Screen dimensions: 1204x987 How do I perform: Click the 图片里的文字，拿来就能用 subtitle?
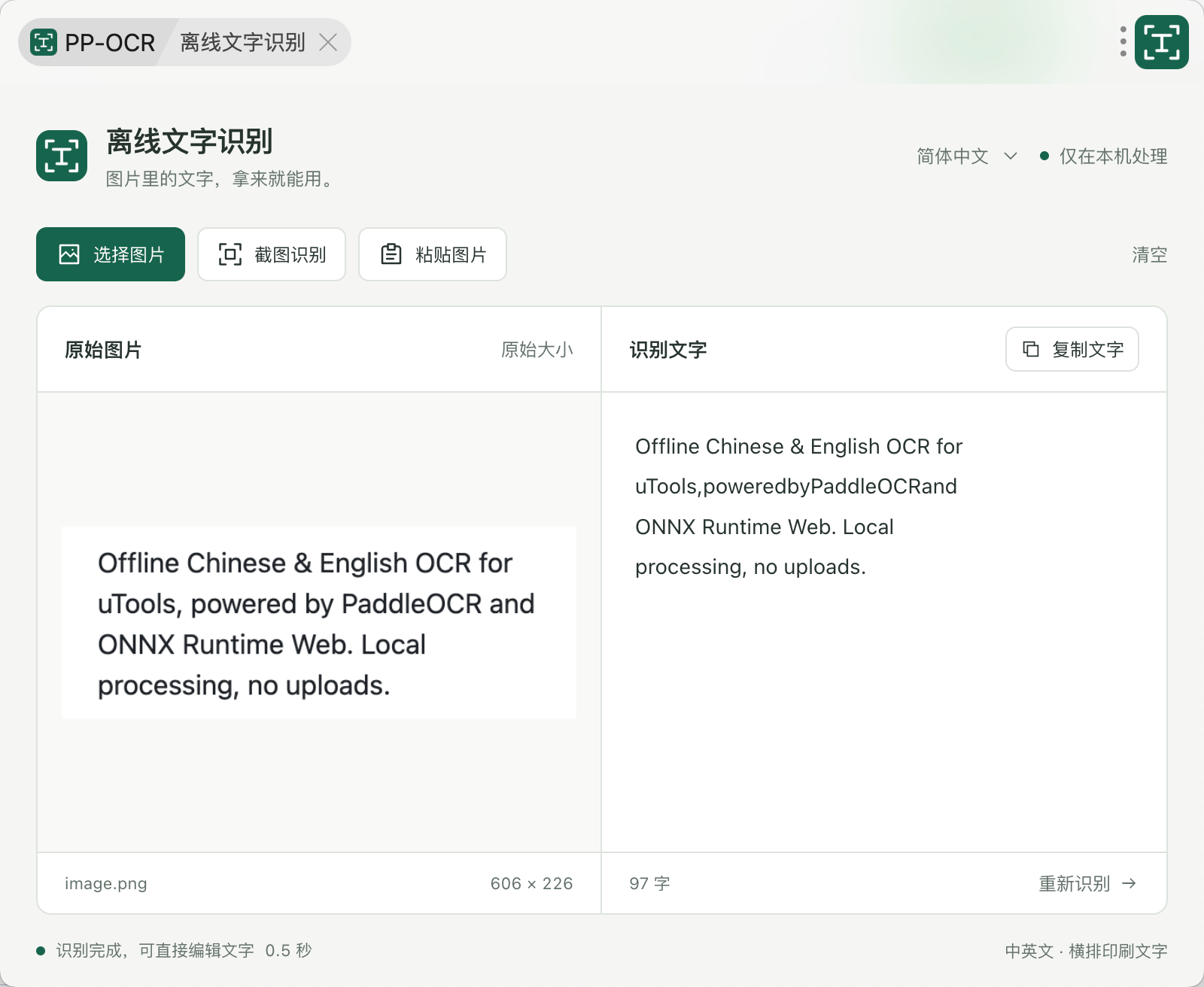click(220, 179)
